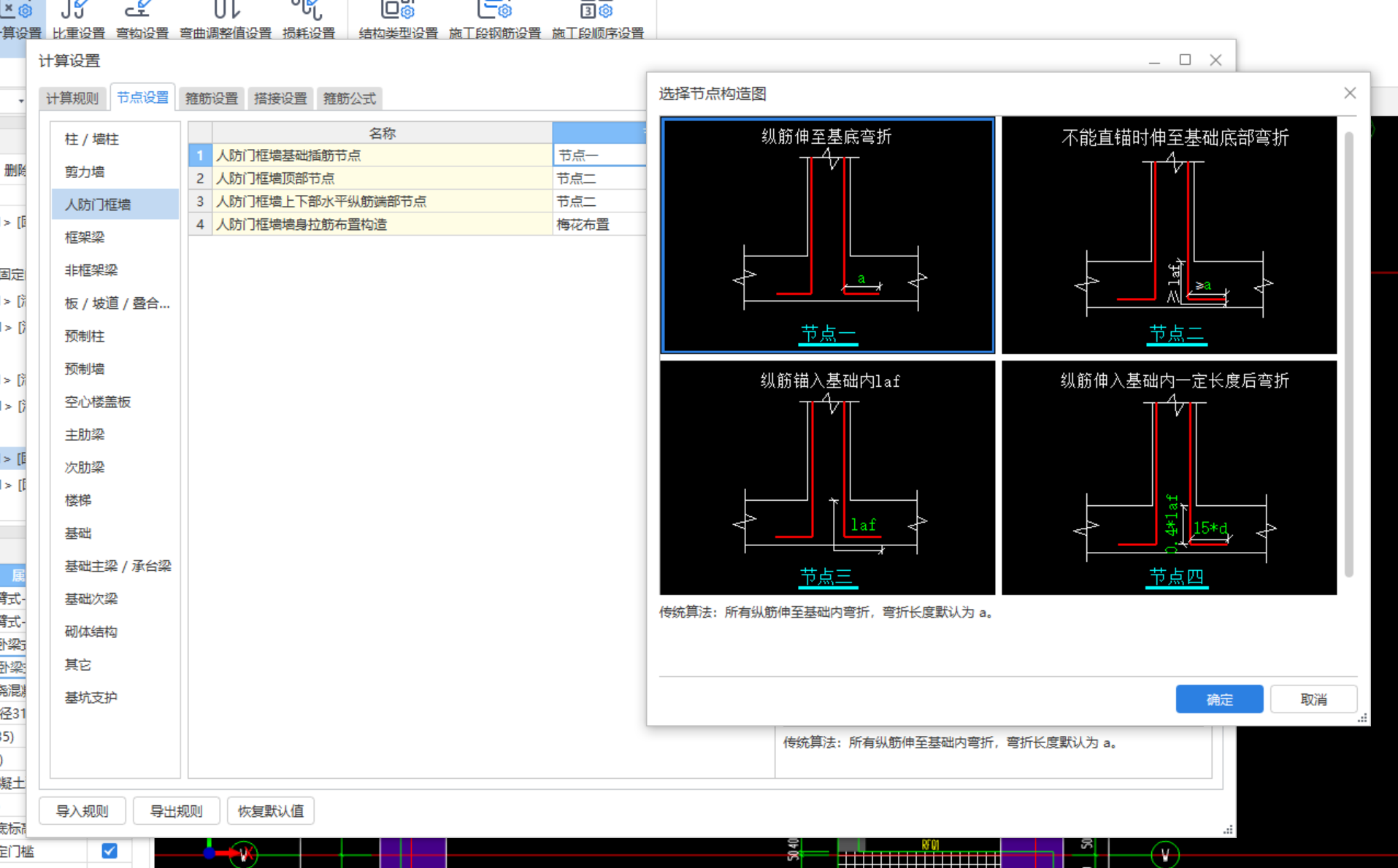Select 预制柱 category

(115, 336)
